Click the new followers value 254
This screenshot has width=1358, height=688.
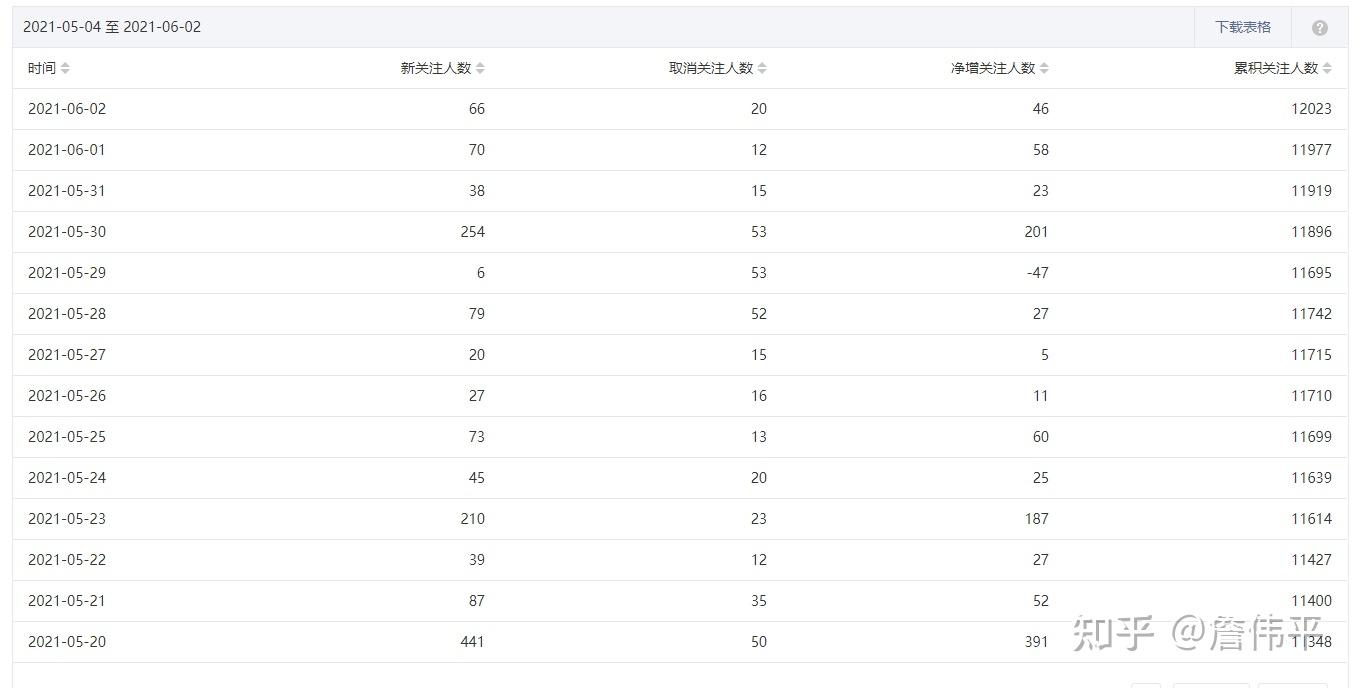coord(472,232)
